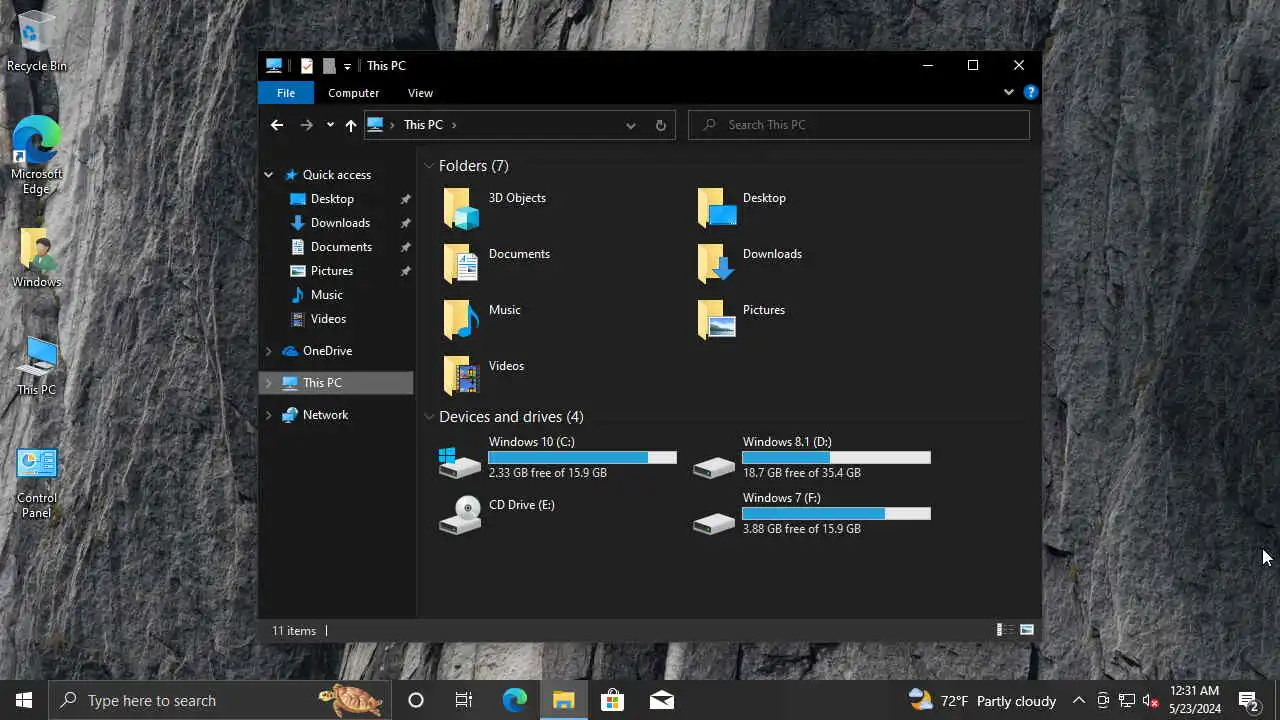Image resolution: width=1280 pixels, height=720 pixels.
Task: Switch to details view in status bar
Action: tap(1005, 630)
